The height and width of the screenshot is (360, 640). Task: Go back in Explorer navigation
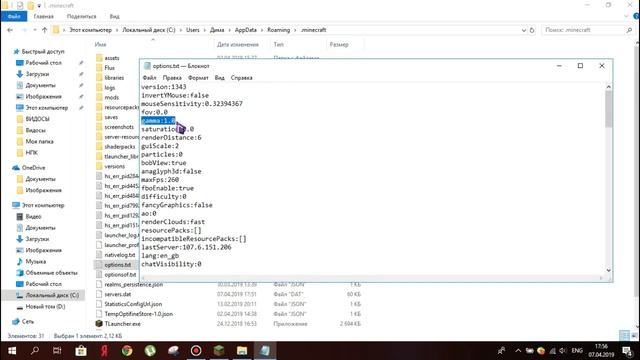pos(10,30)
